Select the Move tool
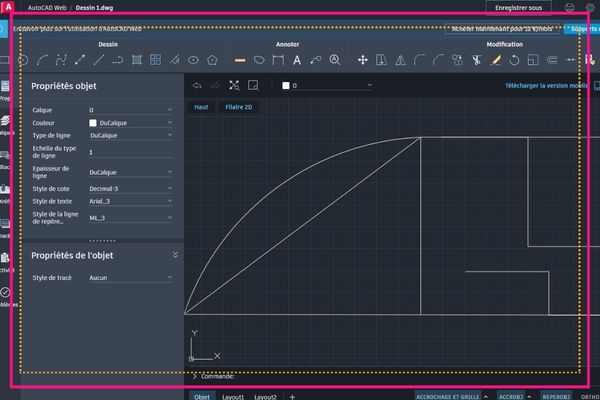Screen dimensions: 600x400 pyautogui.click(x=362, y=60)
